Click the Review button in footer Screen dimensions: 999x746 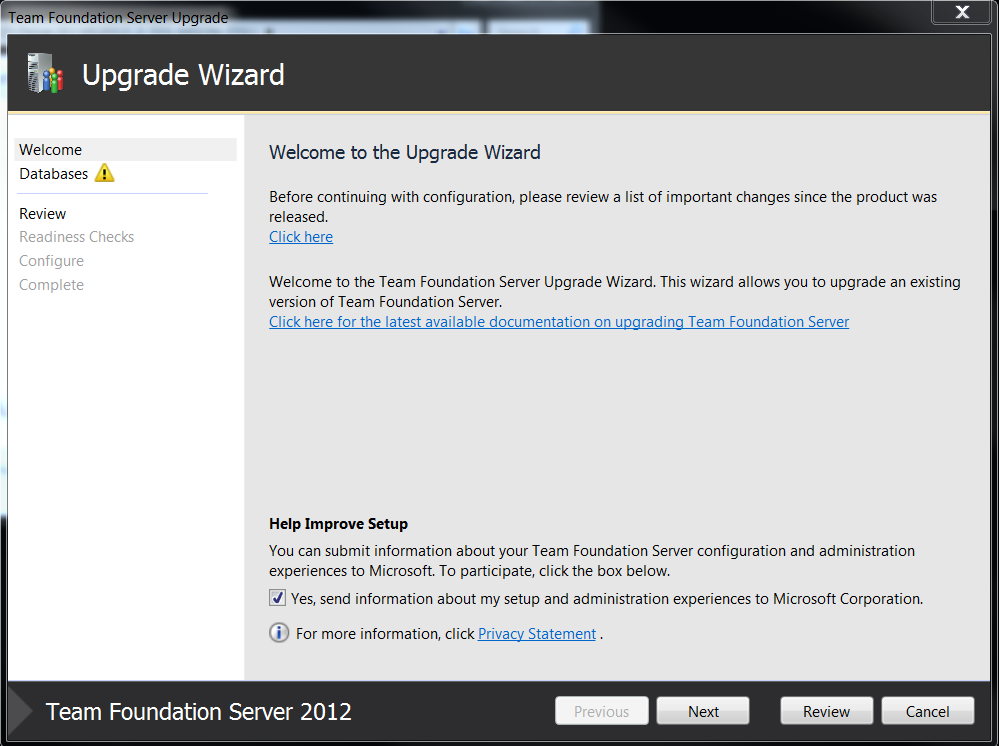click(826, 711)
